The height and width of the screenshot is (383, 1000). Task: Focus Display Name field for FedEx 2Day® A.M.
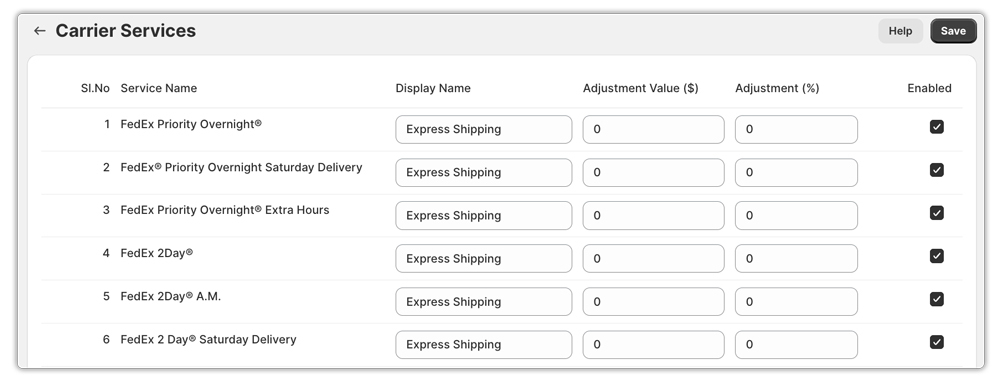[x=483, y=301]
